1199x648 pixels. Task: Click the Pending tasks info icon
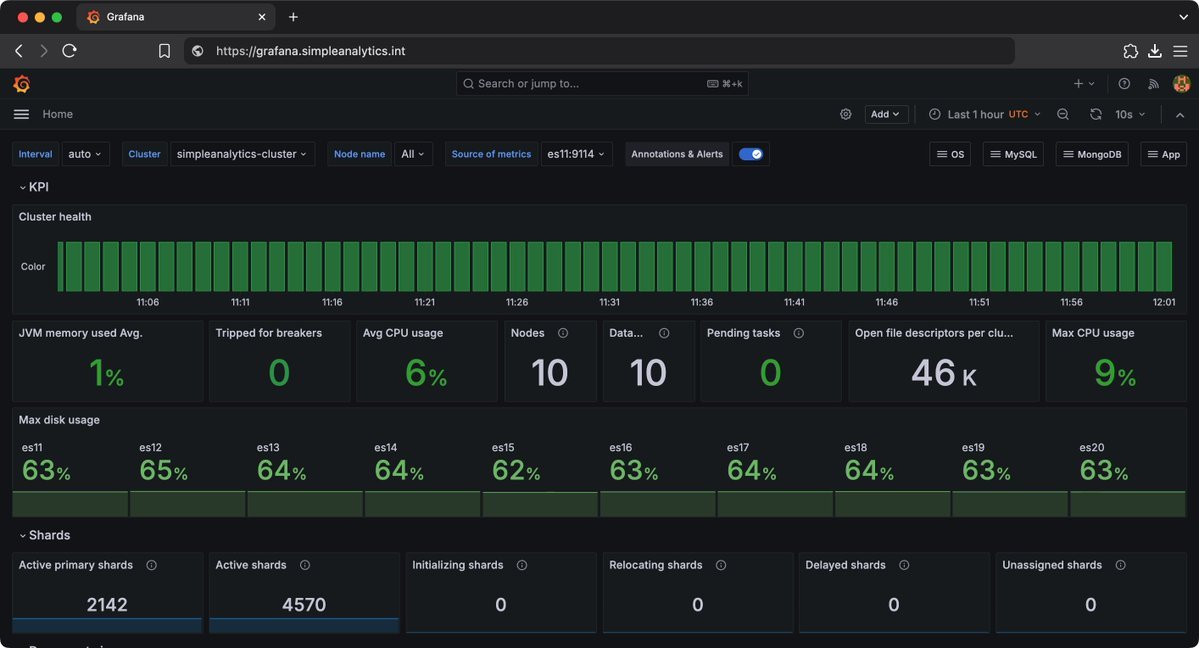(x=798, y=333)
